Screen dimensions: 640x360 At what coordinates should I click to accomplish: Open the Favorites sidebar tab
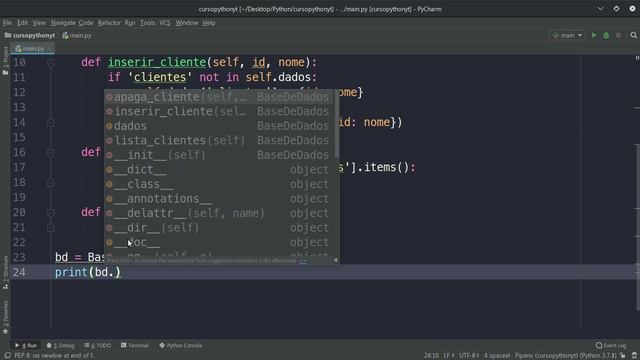[x=5, y=317]
